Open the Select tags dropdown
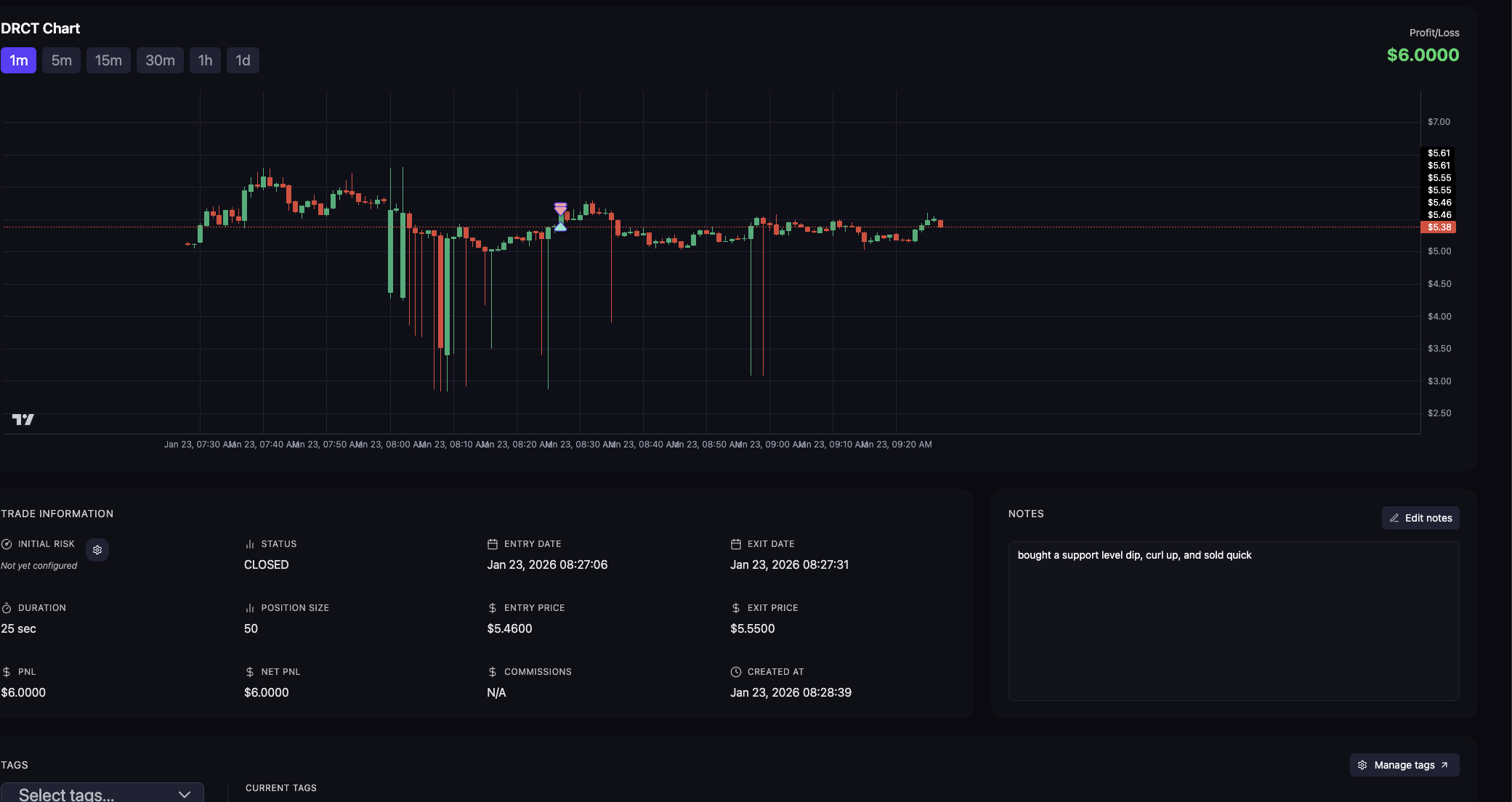 (x=87, y=794)
